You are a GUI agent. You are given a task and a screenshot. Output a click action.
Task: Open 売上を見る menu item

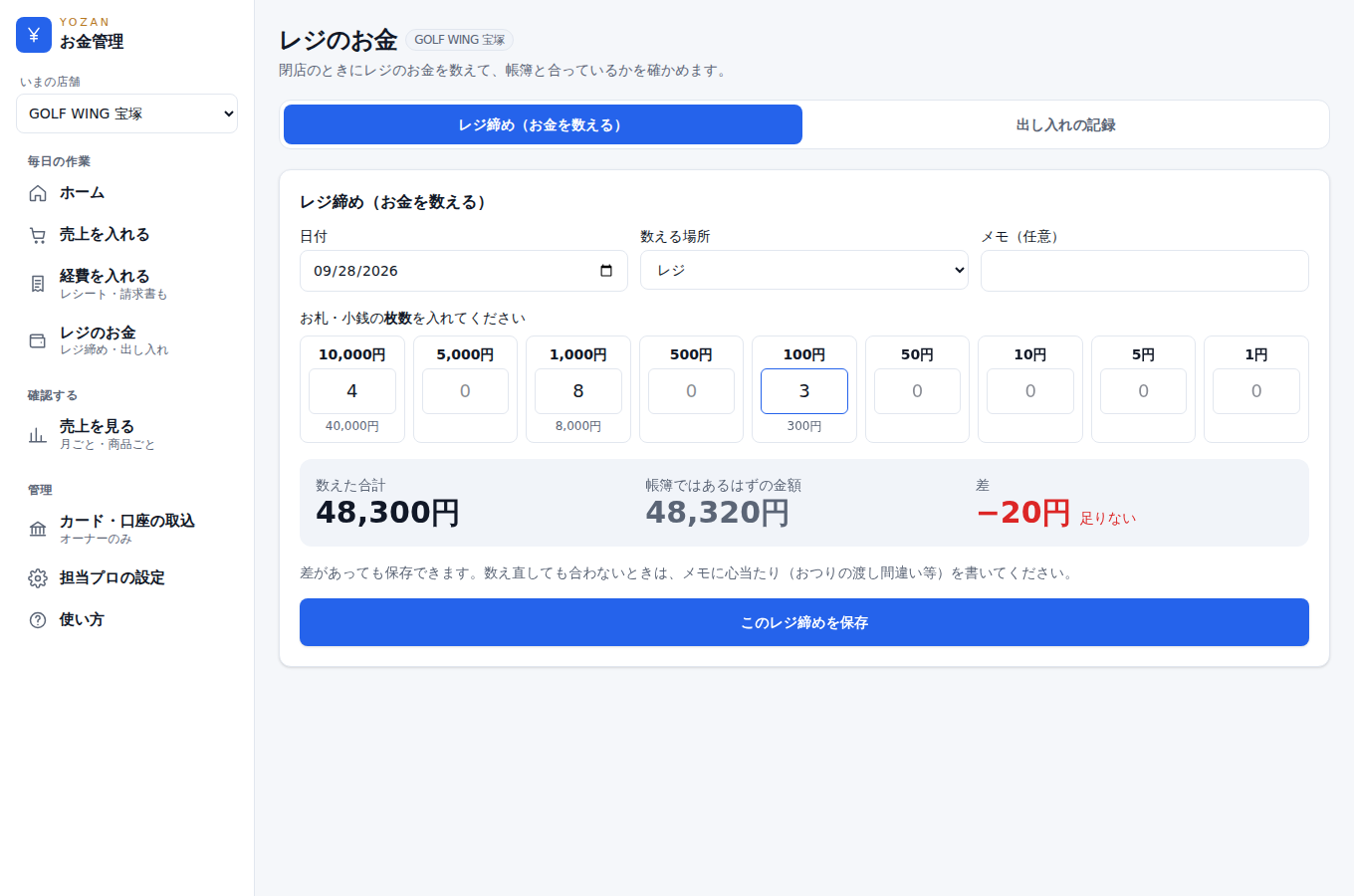pyautogui.click(x=127, y=434)
